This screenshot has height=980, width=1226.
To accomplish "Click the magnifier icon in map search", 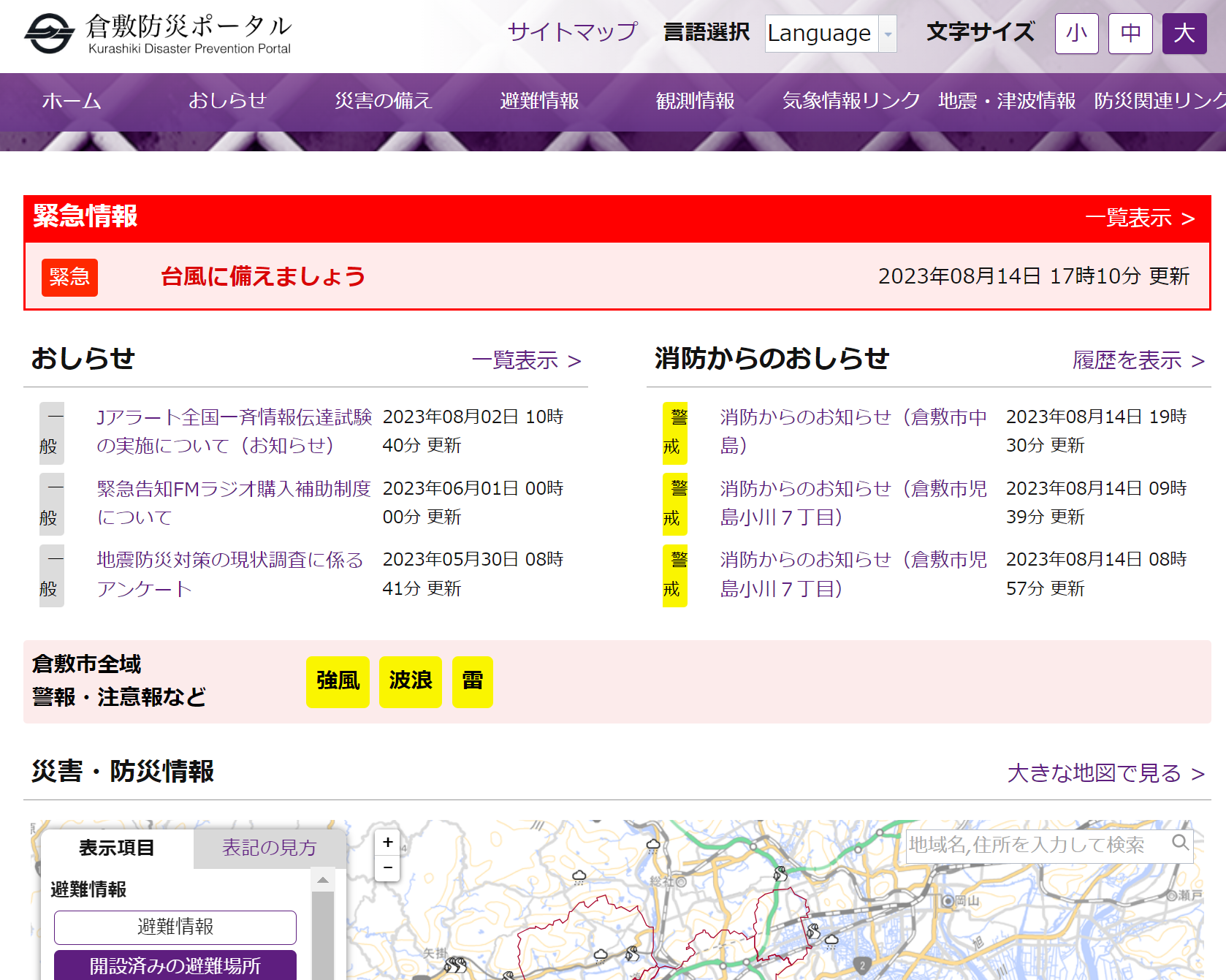I will 1179,843.
